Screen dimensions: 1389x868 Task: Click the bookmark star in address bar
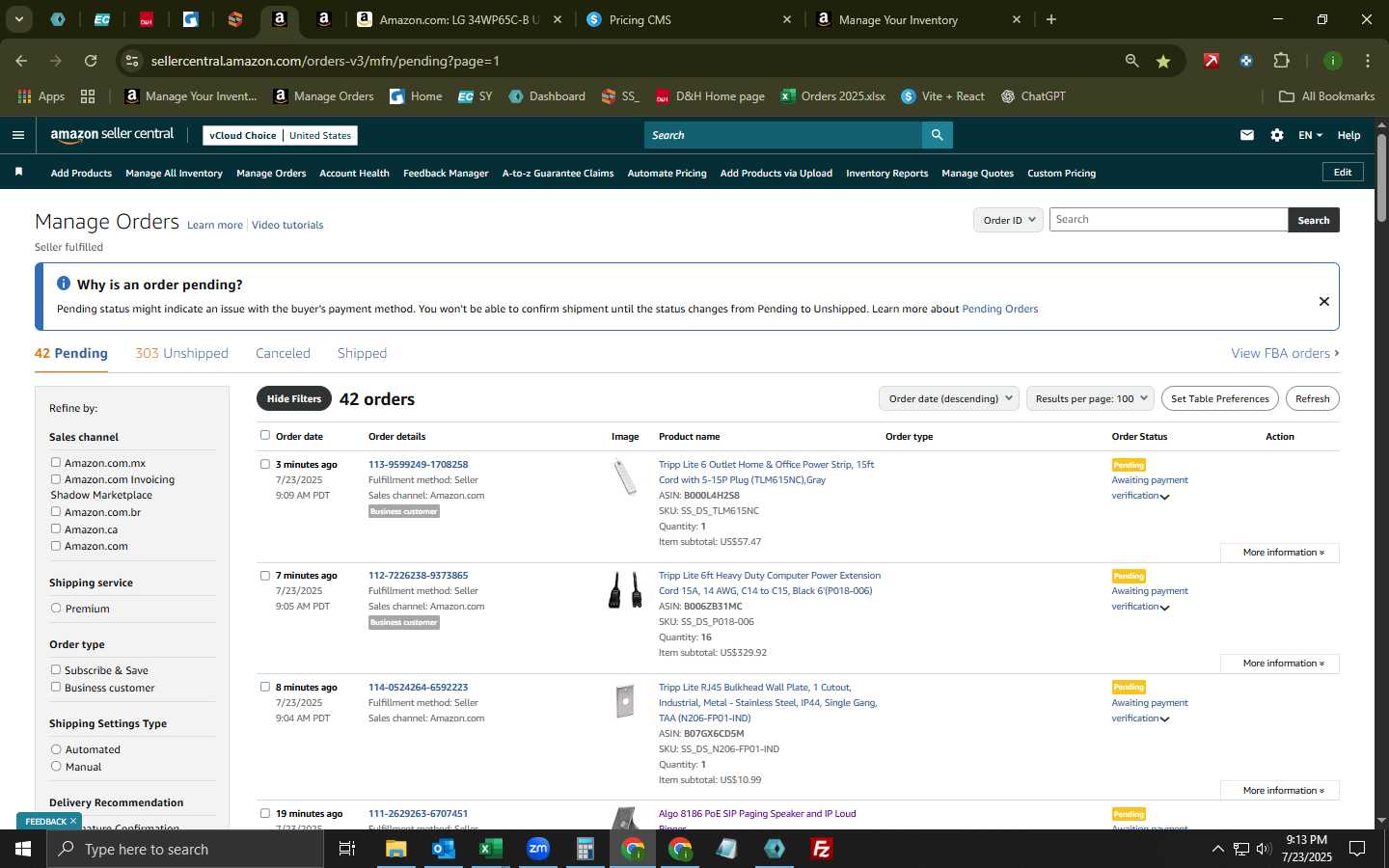tap(1163, 61)
